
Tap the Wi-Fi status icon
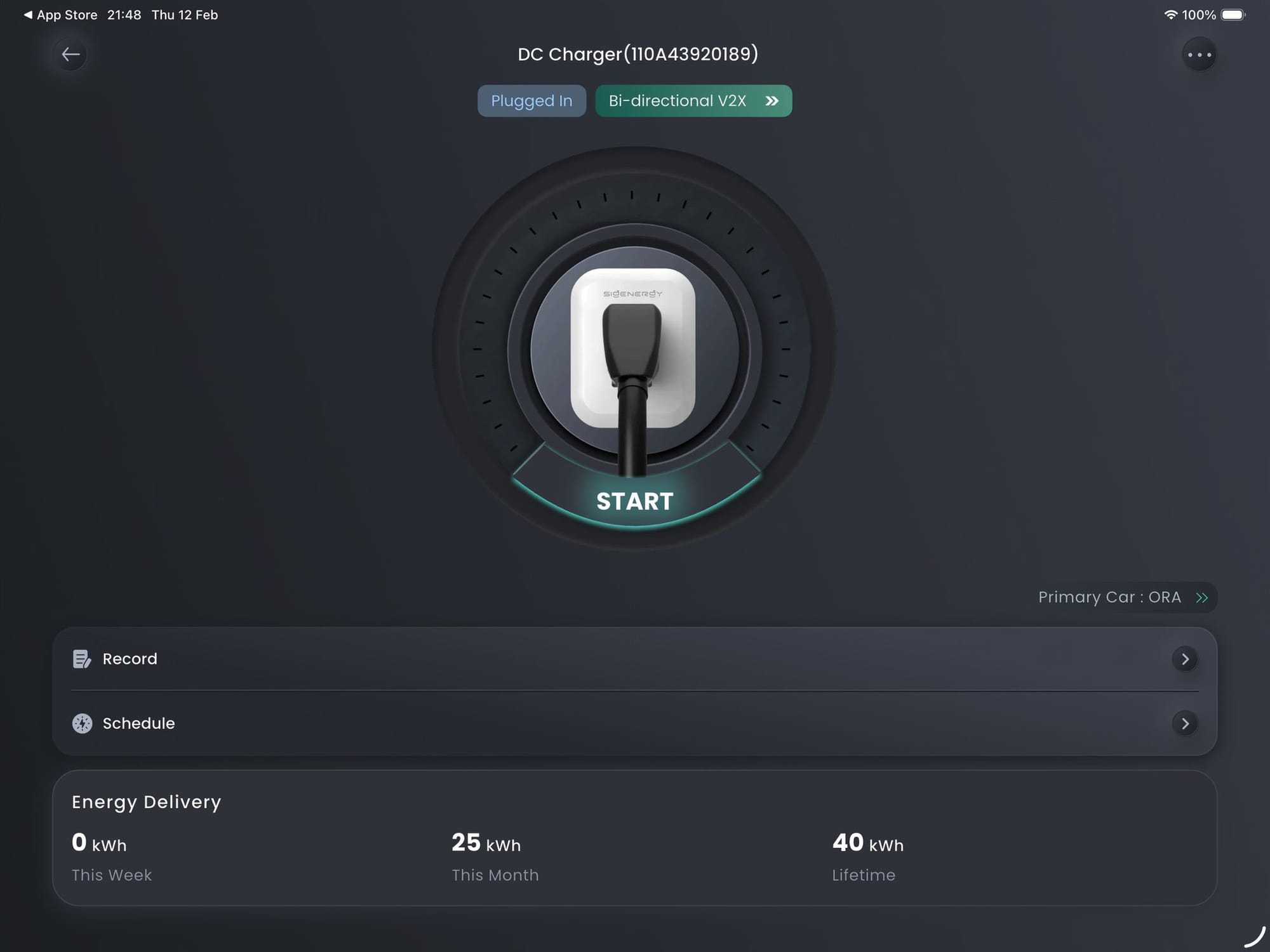click(1170, 15)
